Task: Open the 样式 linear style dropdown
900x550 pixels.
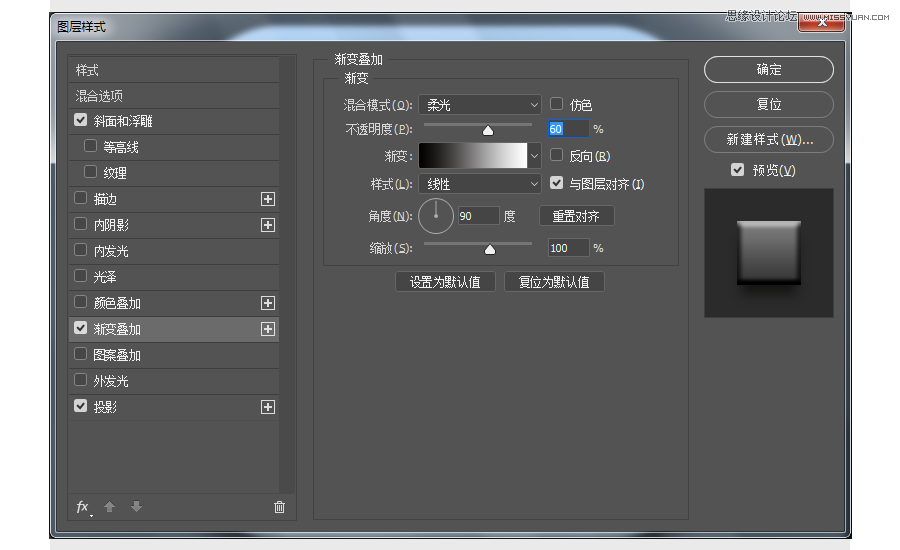Action: tap(480, 184)
